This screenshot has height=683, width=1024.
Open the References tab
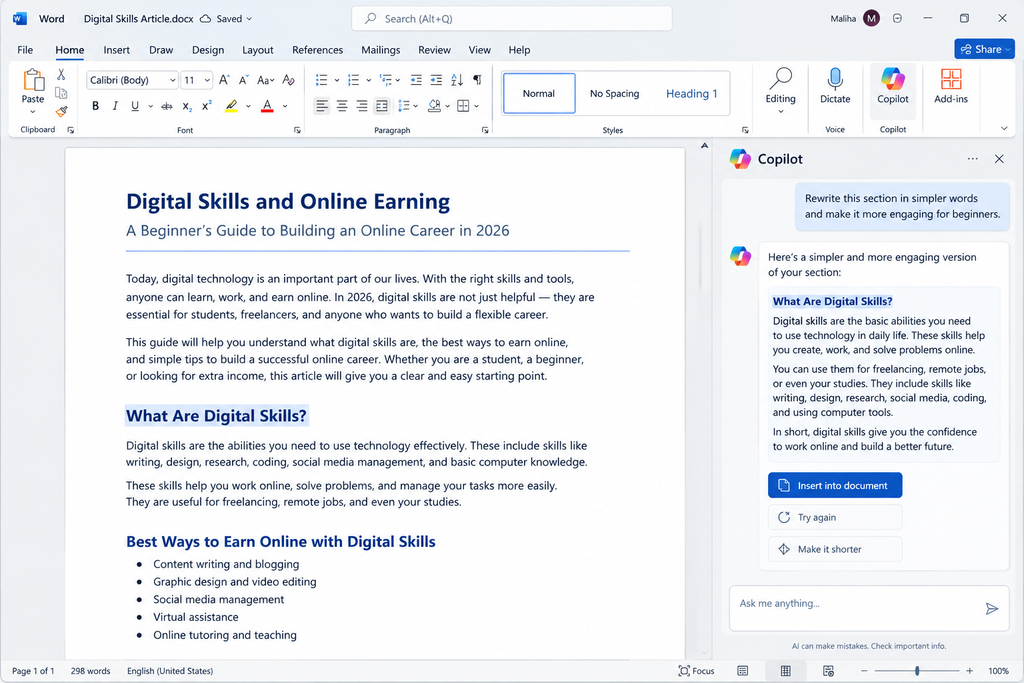tap(317, 50)
